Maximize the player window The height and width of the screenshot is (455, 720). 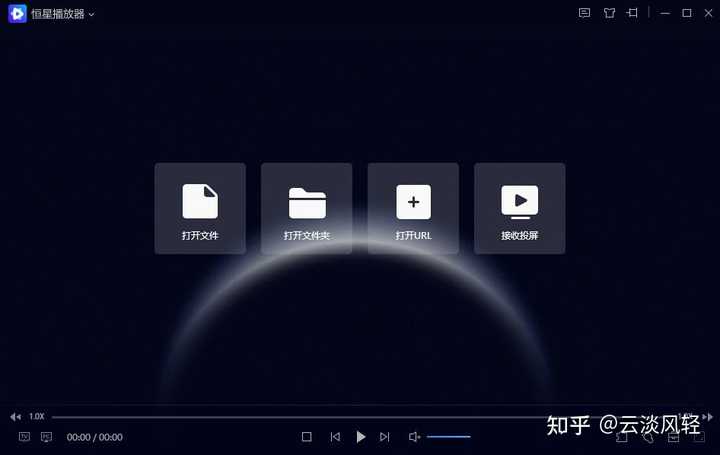tap(686, 13)
